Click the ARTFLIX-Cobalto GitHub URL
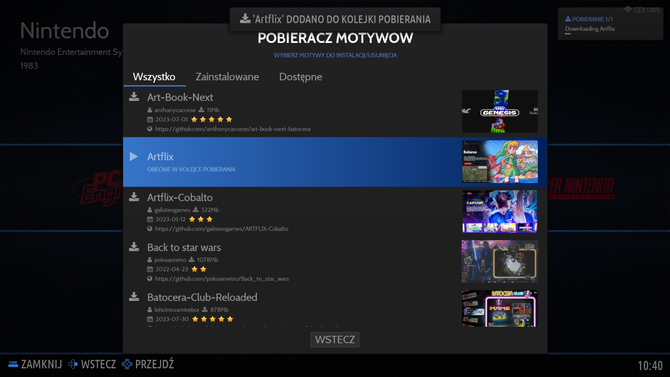Screen dimensions: 670x377 (x=221, y=229)
